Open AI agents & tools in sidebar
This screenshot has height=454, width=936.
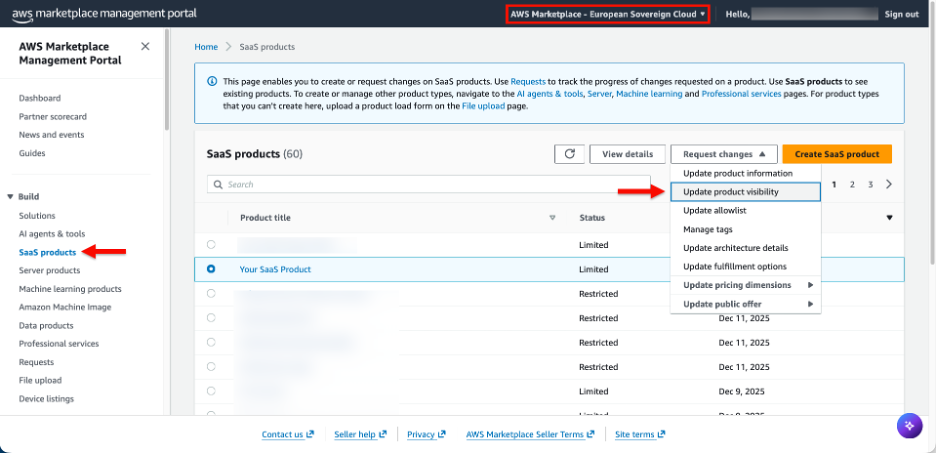pyautogui.click(x=52, y=234)
